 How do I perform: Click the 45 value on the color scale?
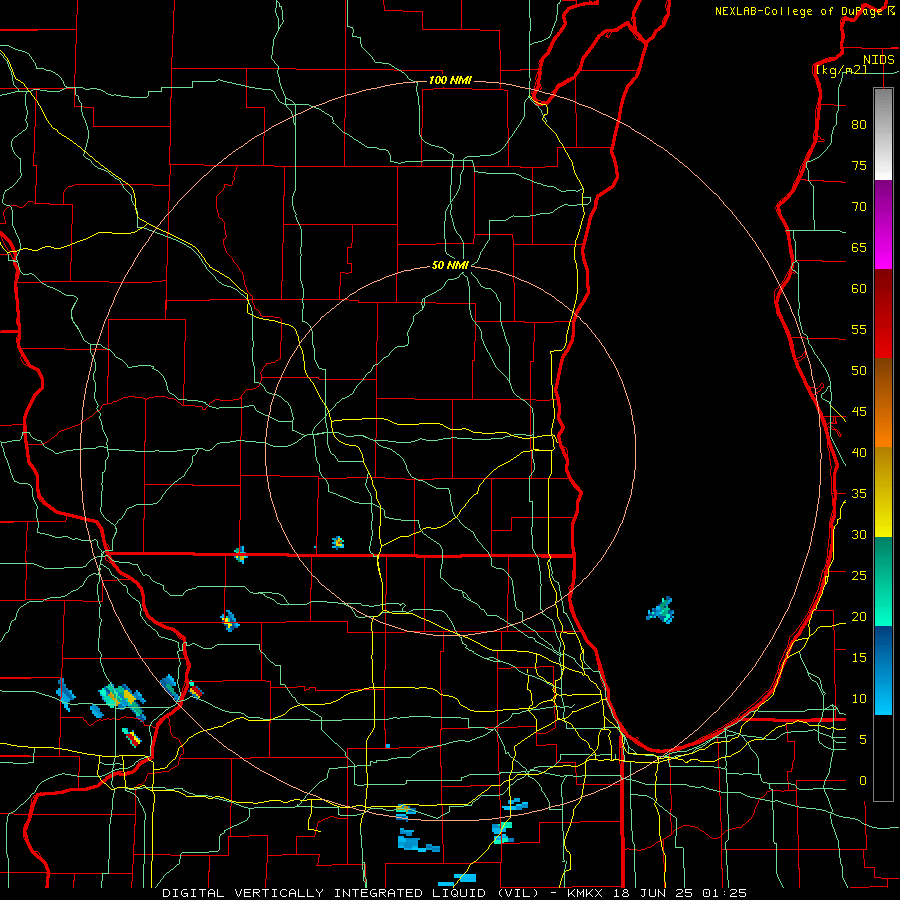pos(859,412)
